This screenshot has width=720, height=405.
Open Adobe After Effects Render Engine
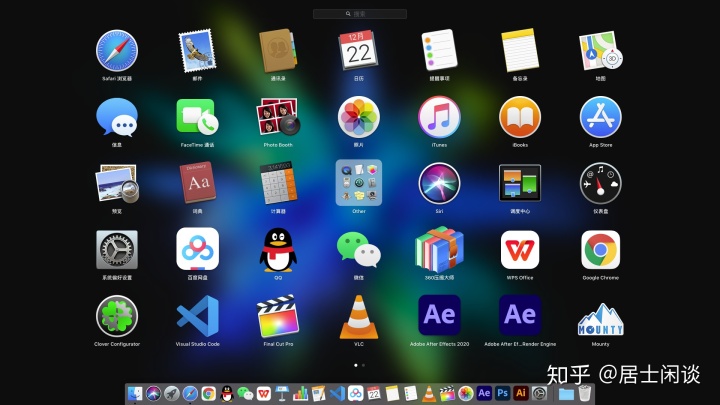click(520, 315)
